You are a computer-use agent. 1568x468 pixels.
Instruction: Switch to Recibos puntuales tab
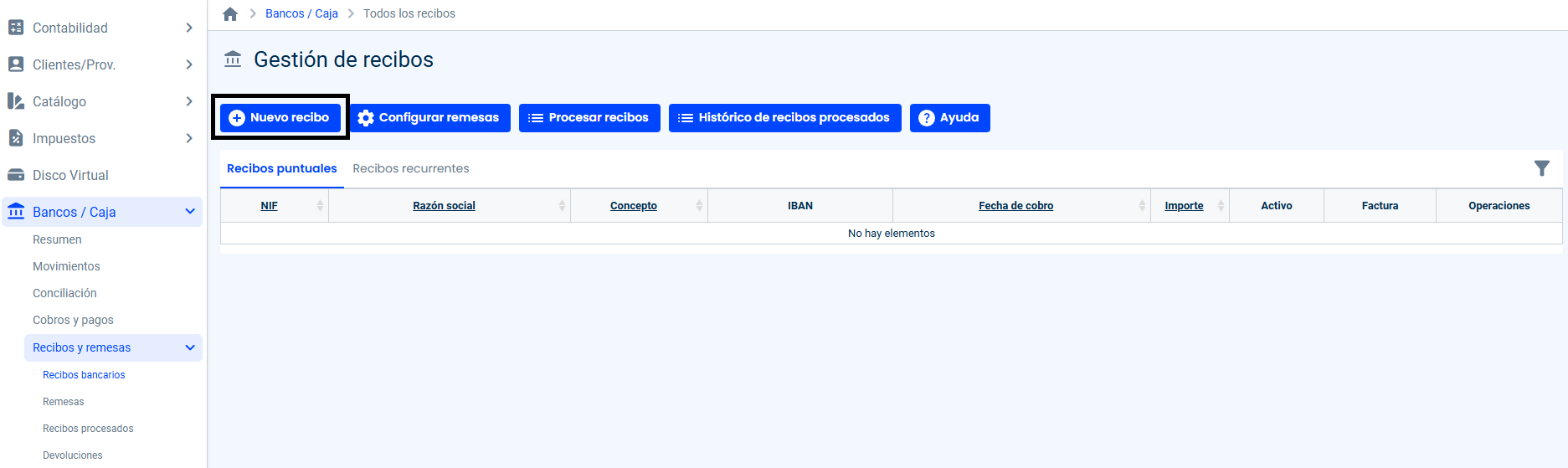[x=282, y=169]
